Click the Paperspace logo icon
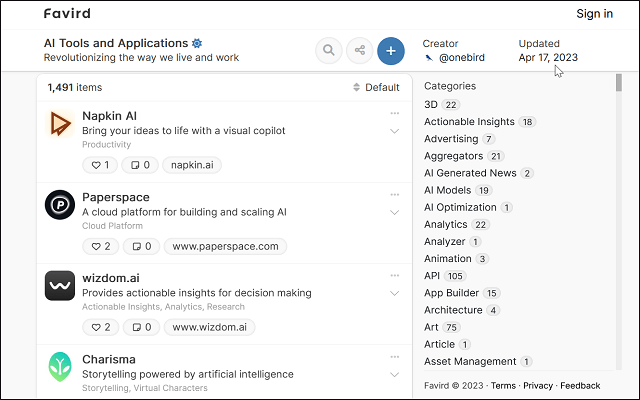The height and width of the screenshot is (400, 640). [60, 205]
